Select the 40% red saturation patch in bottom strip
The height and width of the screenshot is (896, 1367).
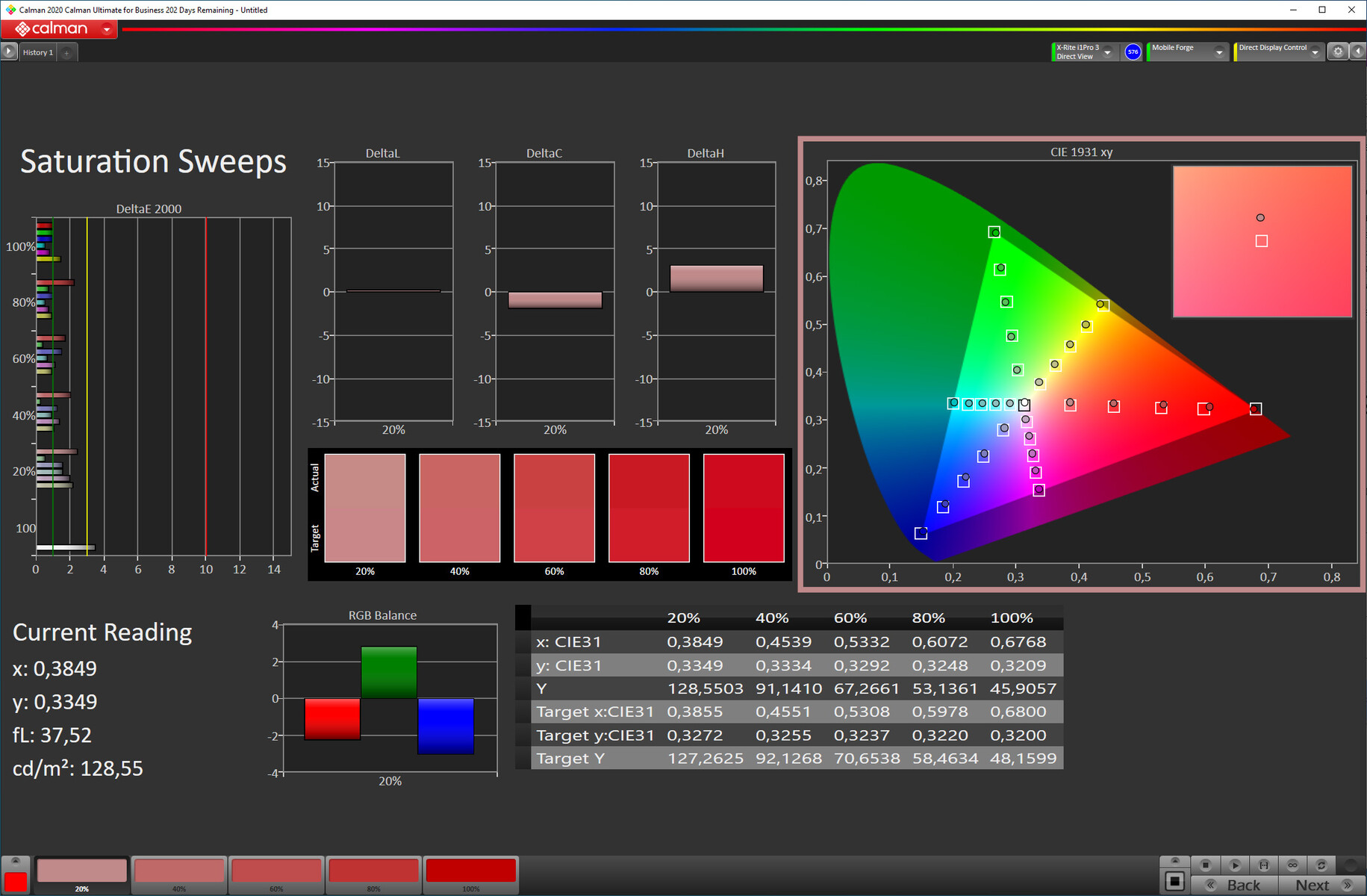pos(179,875)
